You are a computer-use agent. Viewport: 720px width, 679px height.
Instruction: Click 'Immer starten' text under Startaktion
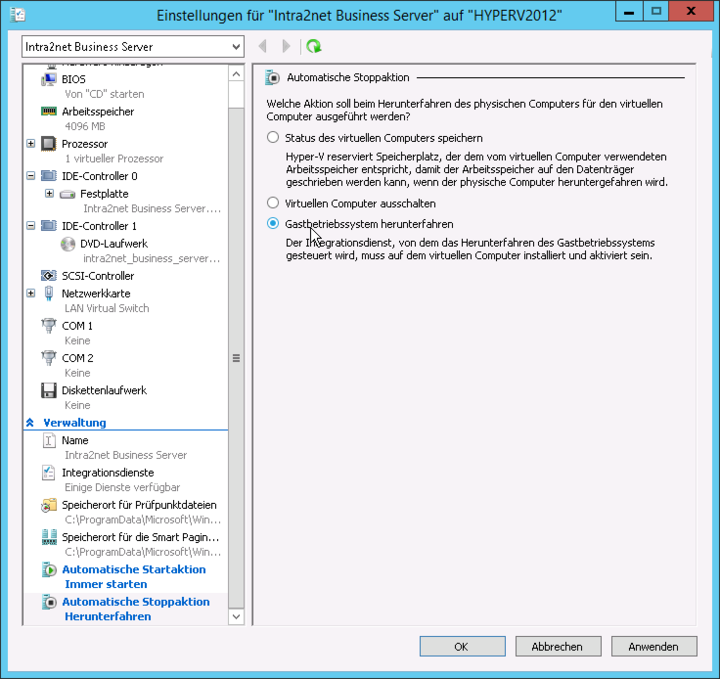click(x=106, y=584)
